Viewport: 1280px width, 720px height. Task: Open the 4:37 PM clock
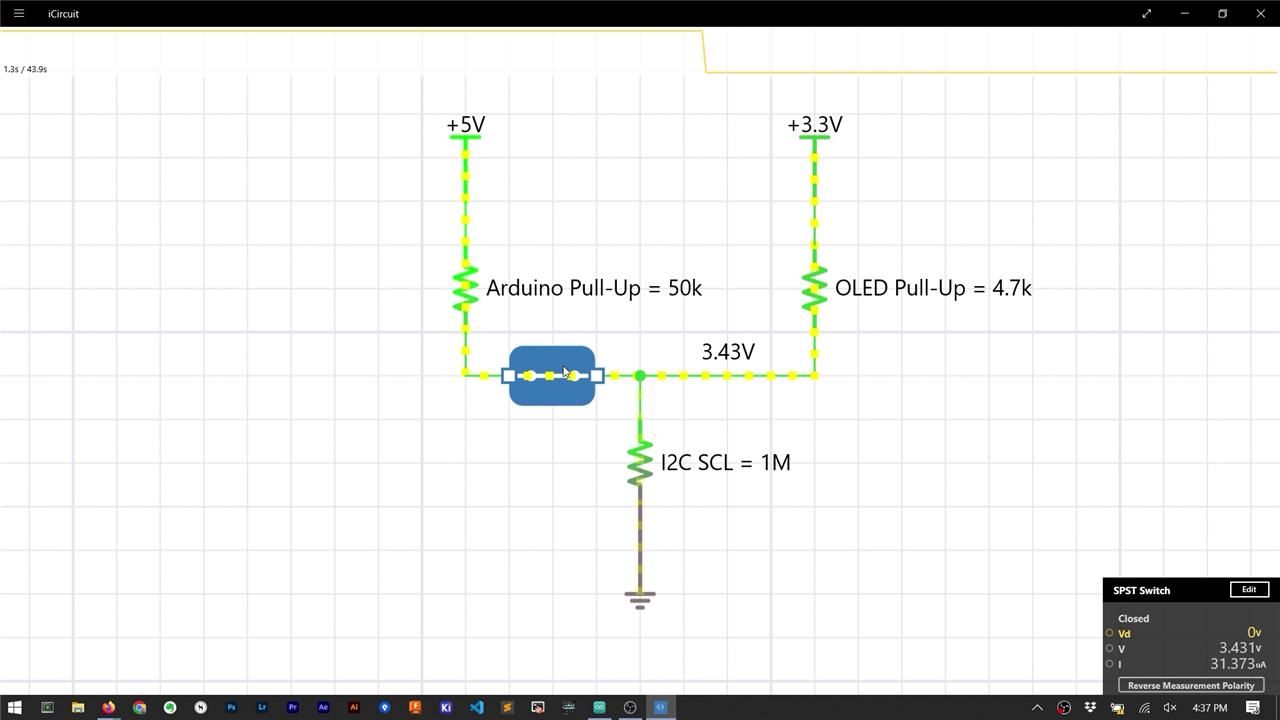pyautogui.click(x=1210, y=708)
